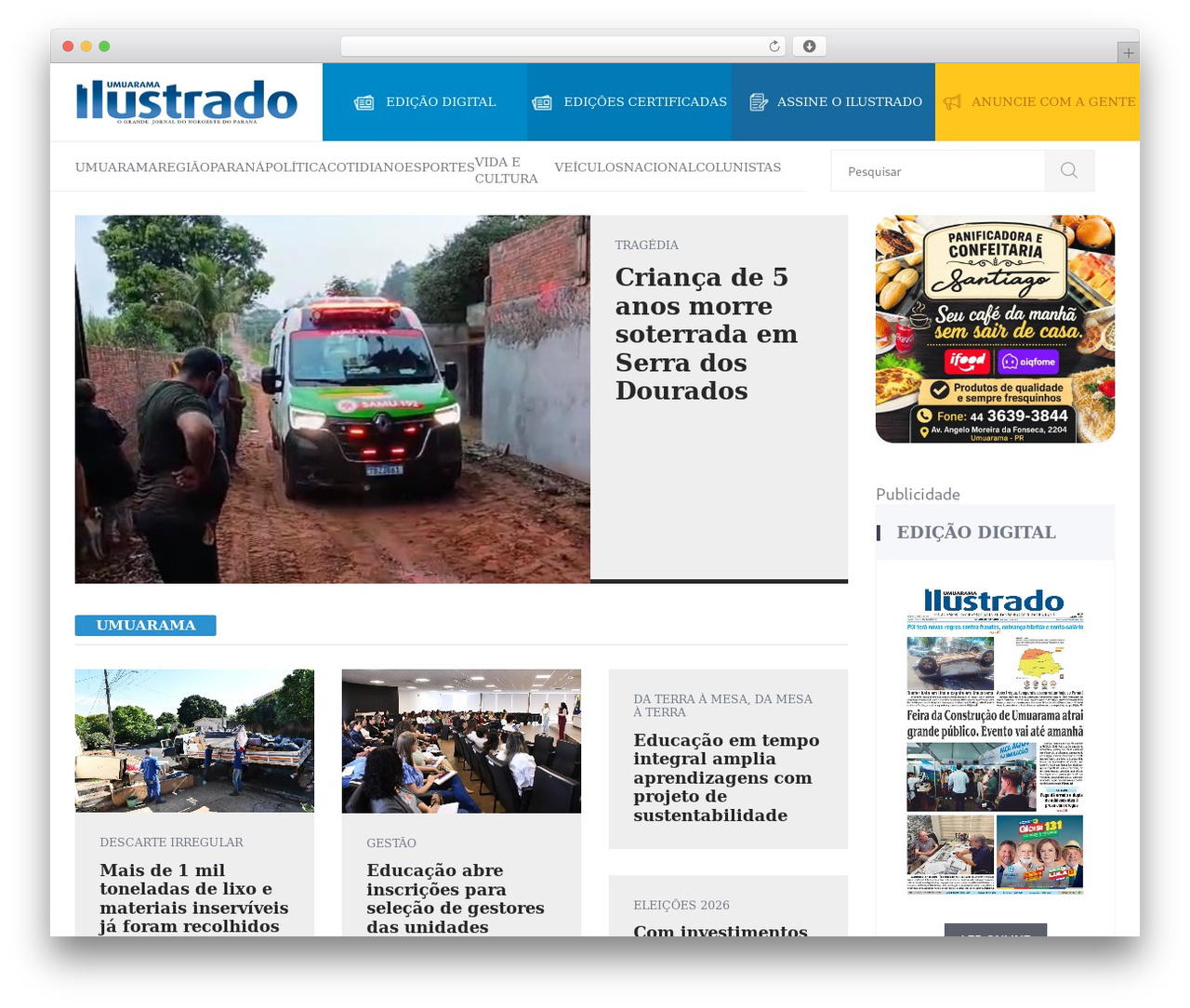This screenshot has height=1008, width=1190.
Task: Click the Pesquisar search field
Action: pyautogui.click(x=937, y=171)
